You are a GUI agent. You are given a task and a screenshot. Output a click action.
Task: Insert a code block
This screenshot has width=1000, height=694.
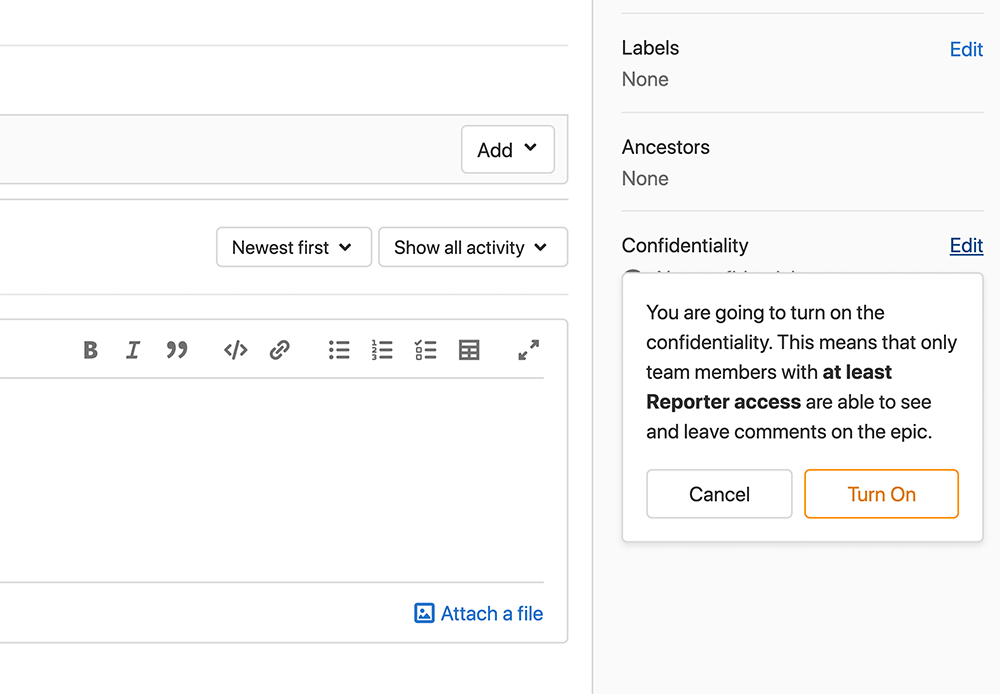click(x=234, y=350)
